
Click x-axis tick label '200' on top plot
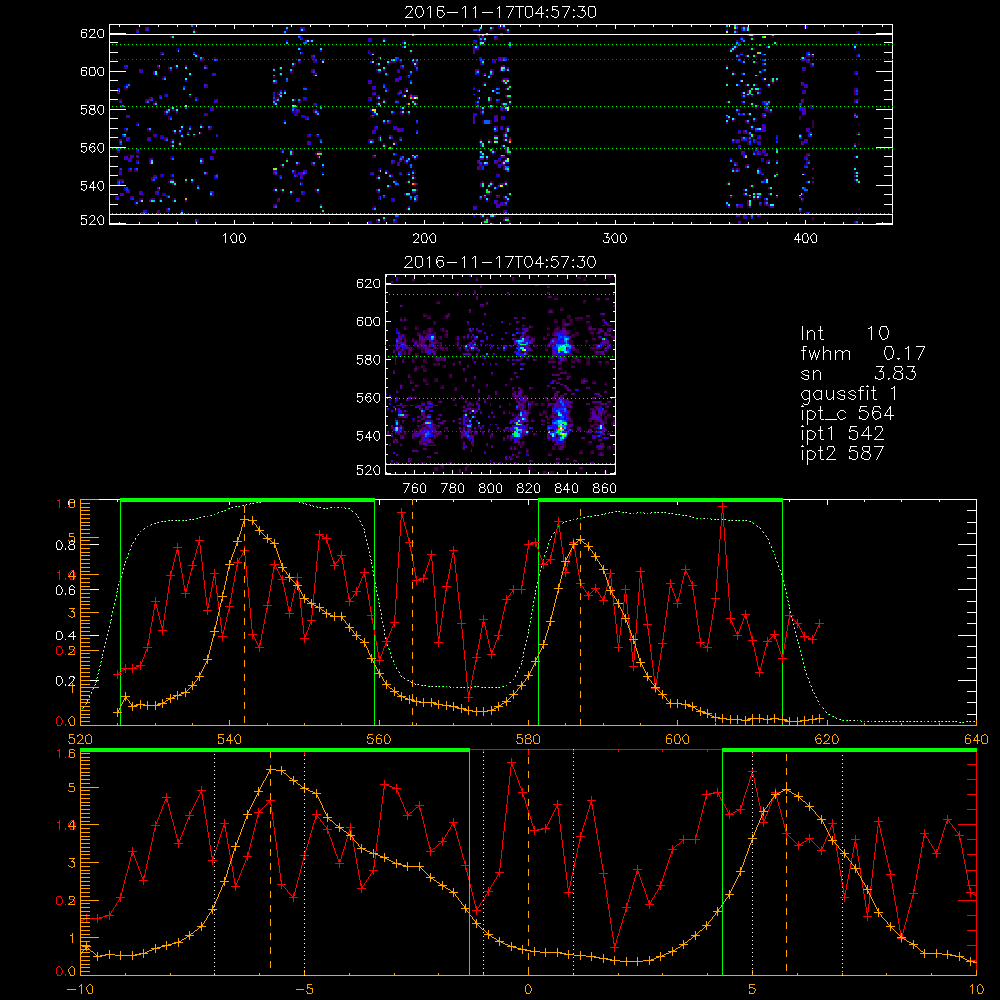tap(424, 239)
